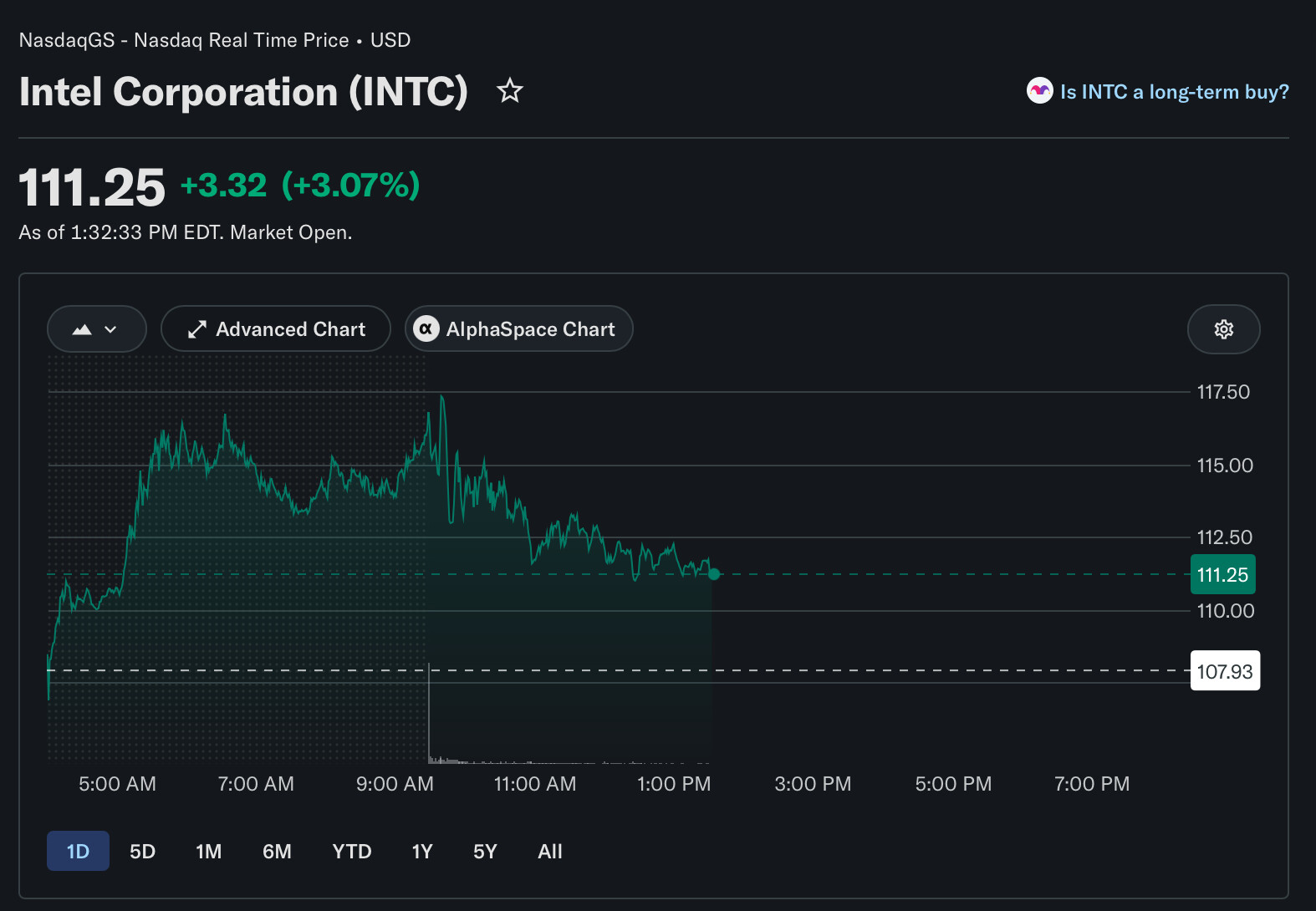This screenshot has height=911, width=1316.
Task: Click the pink AI assistant icon
Action: [x=1039, y=90]
